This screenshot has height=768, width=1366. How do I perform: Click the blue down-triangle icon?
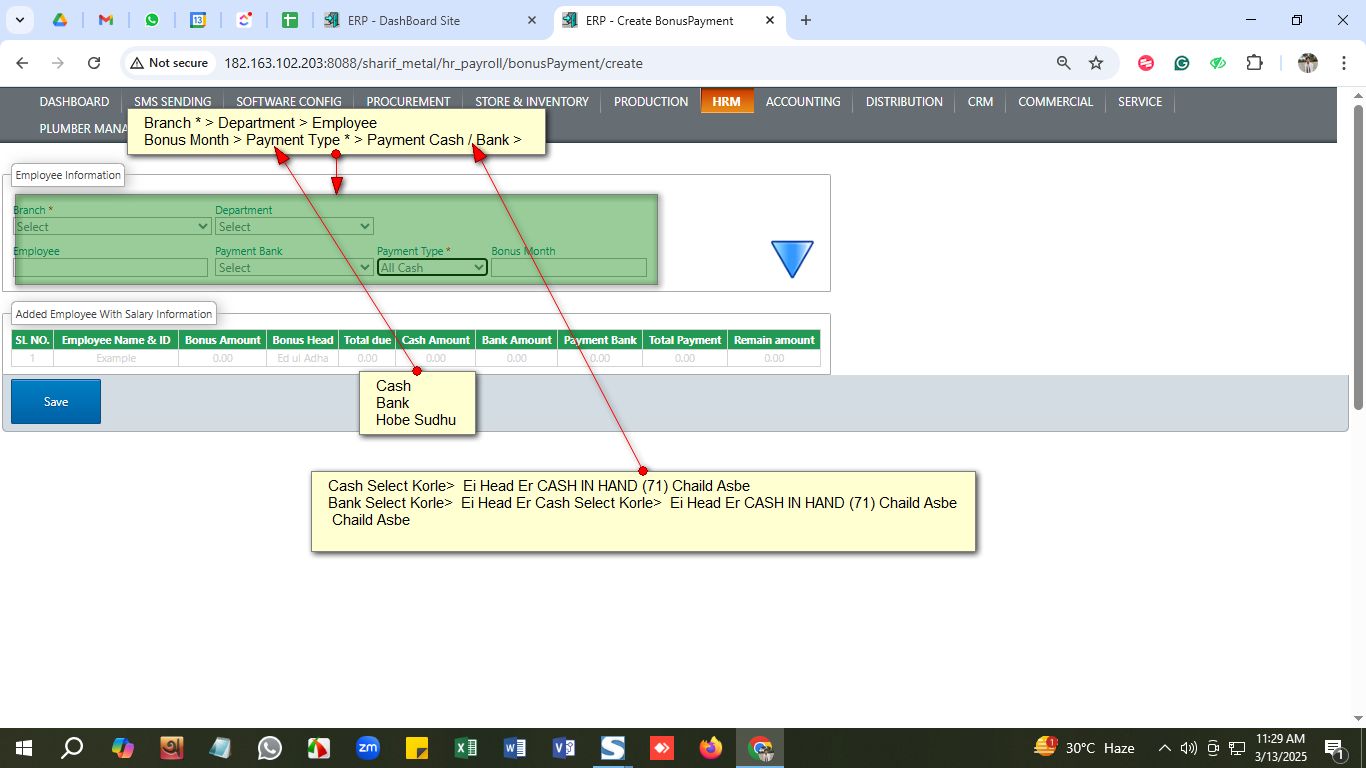[x=792, y=259]
